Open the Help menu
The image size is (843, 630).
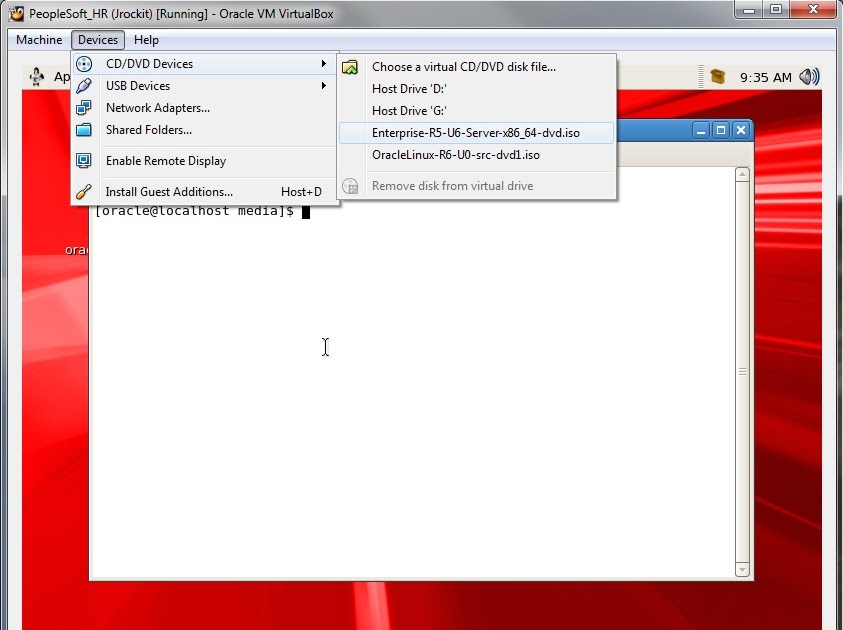(x=146, y=40)
